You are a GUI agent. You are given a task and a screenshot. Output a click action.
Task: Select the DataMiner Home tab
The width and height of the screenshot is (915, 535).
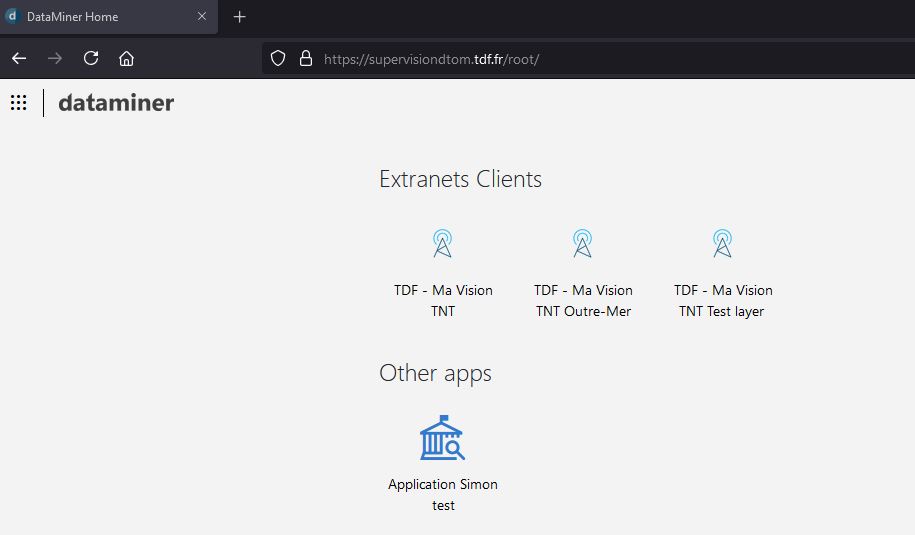click(109, 17)
